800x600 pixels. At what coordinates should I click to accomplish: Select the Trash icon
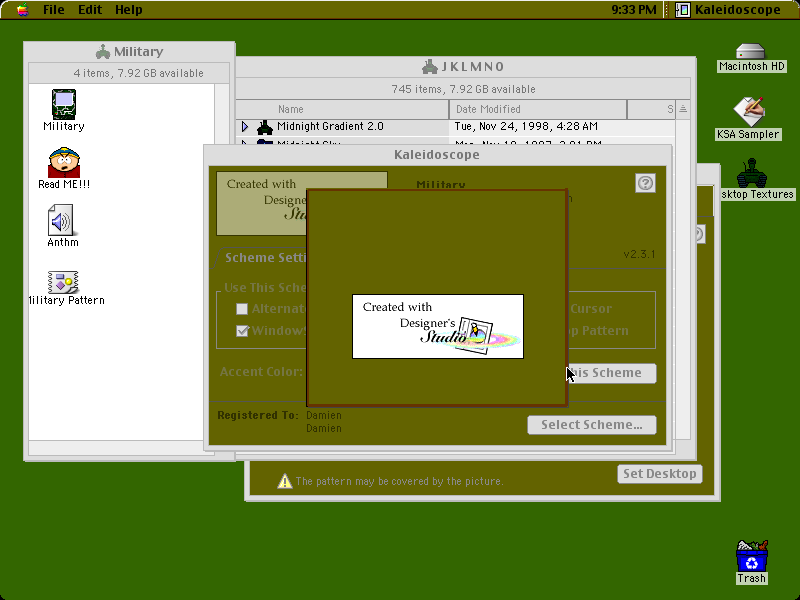[752, 556]
